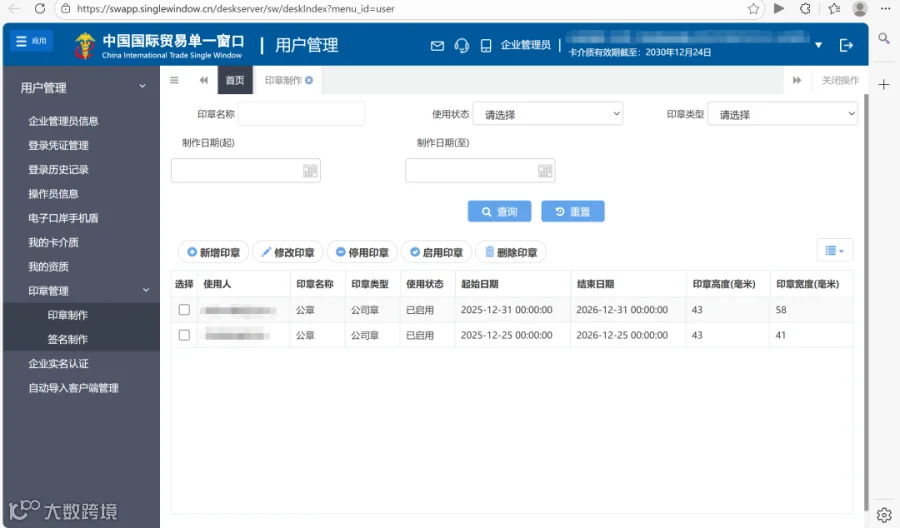Screen dimensions: 900x528
Task: Open 我的资质 in sidebar
Action: tap(48, 266)
